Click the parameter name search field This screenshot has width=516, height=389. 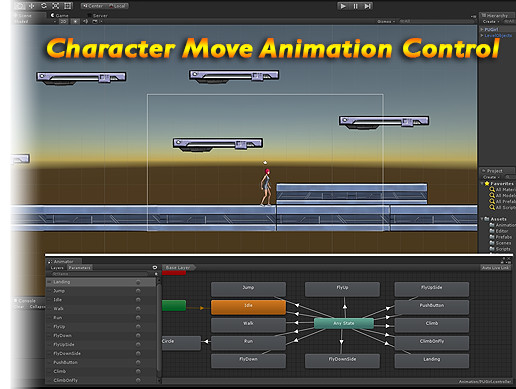[x=99, y=274]
